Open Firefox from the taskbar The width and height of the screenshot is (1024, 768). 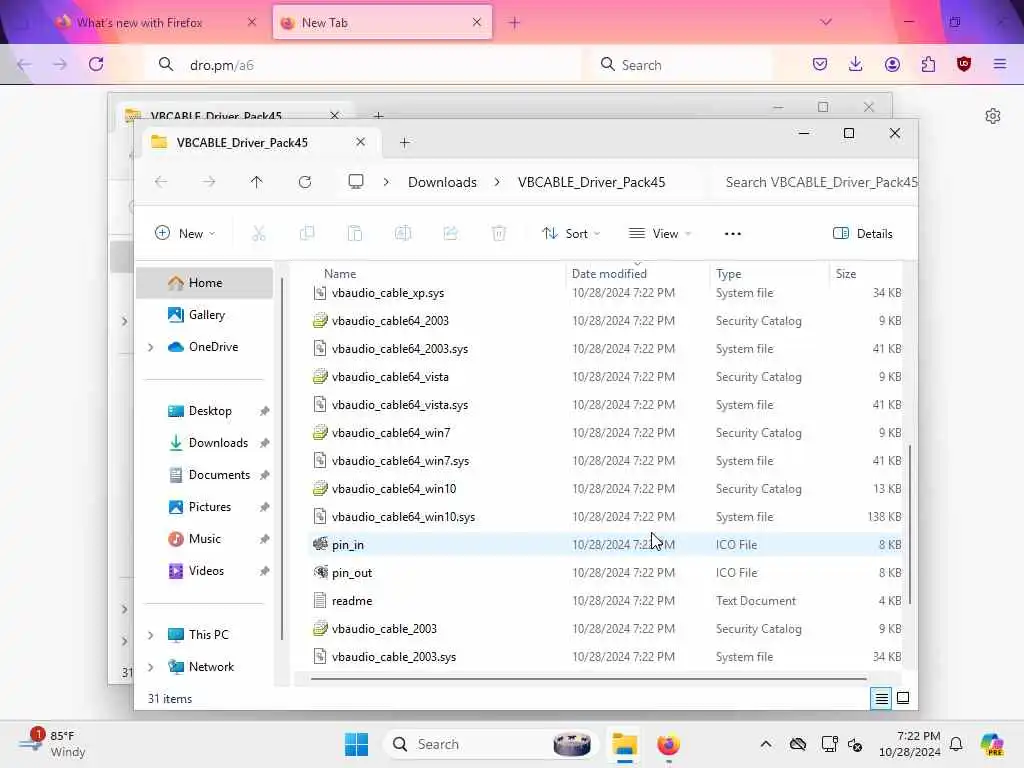pyautogui.click(x=668, y=744)
